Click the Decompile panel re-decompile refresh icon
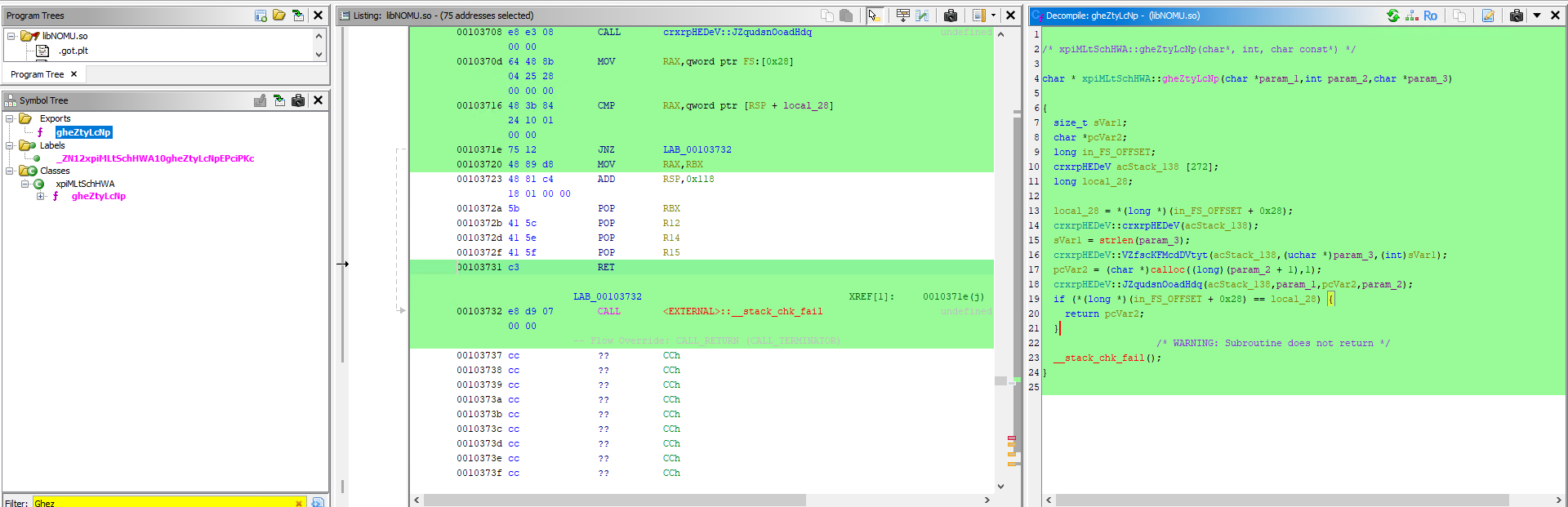Image resolution: width=1568 pixels, height=507 pixels. pyautogui.click(x=1392, y=16)
